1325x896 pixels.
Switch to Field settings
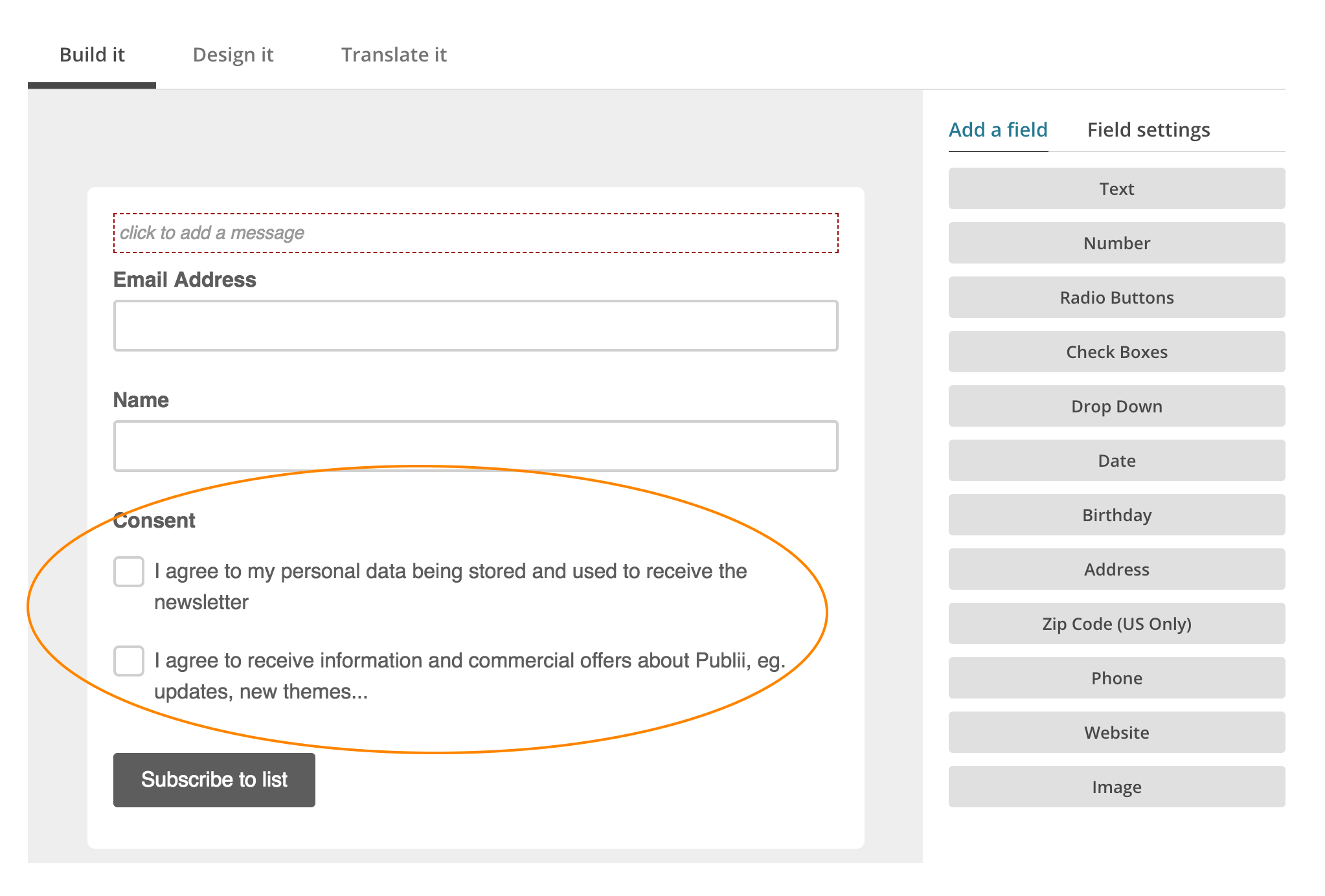[x=1148, y=129]
